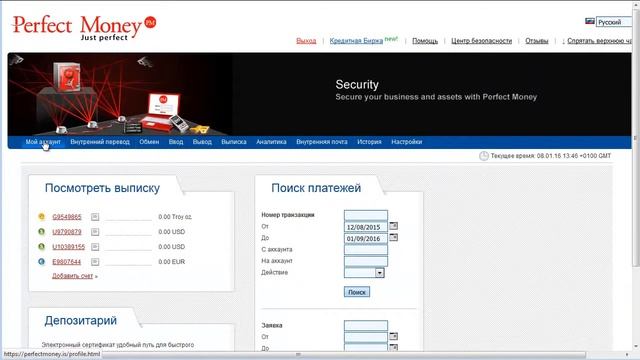Open statement icon in the Troy oz. row
640x360 pixels.
95,217
